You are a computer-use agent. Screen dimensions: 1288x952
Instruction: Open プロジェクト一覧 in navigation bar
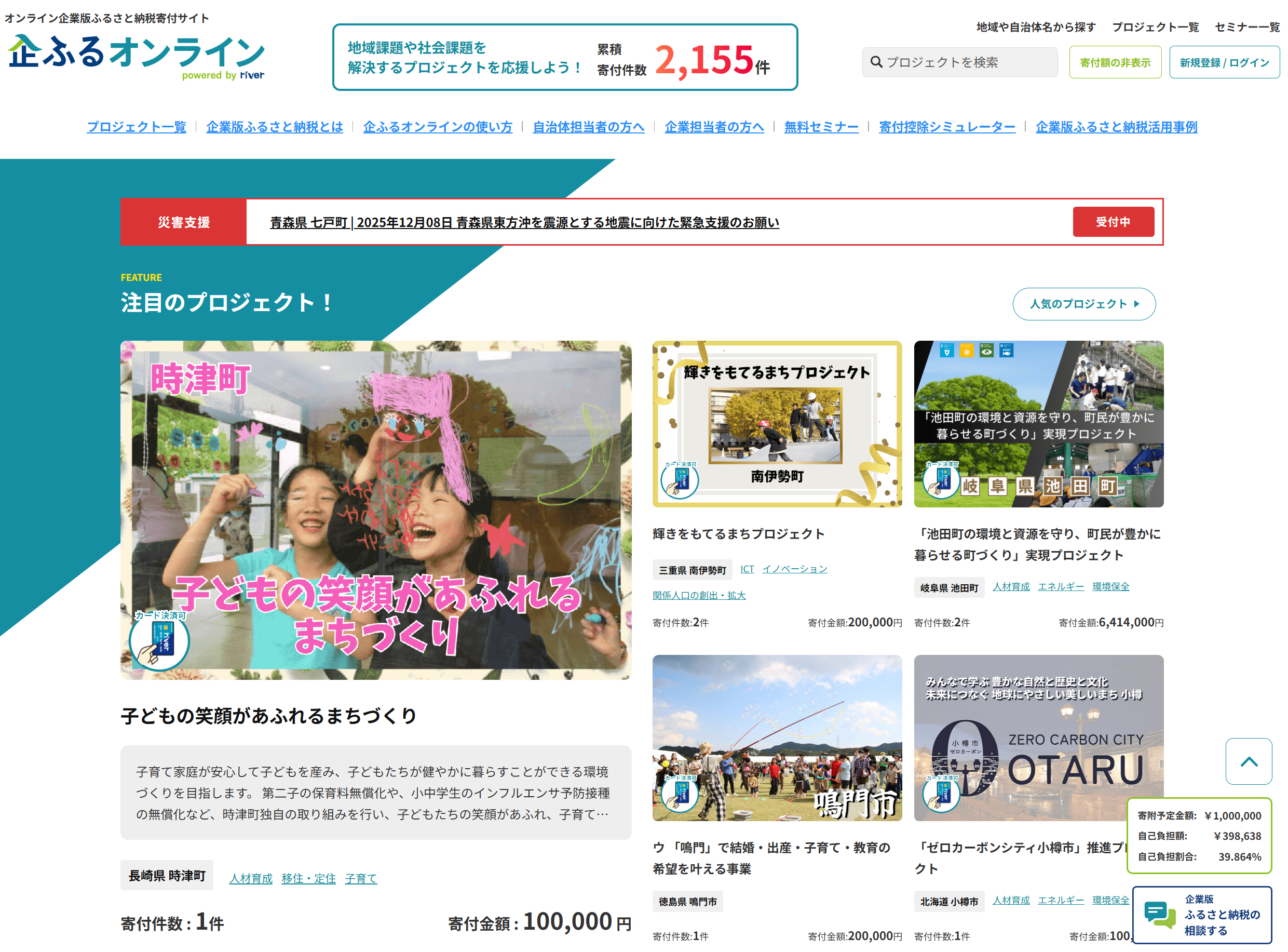(x=137, y=127)
